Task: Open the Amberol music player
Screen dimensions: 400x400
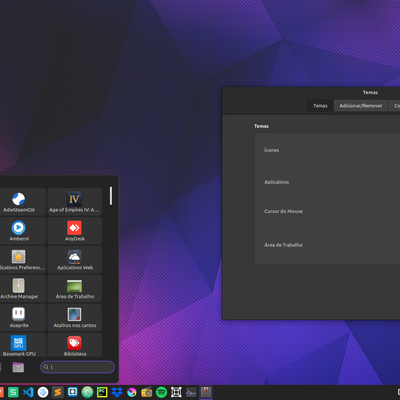Action: pos(19,231)
